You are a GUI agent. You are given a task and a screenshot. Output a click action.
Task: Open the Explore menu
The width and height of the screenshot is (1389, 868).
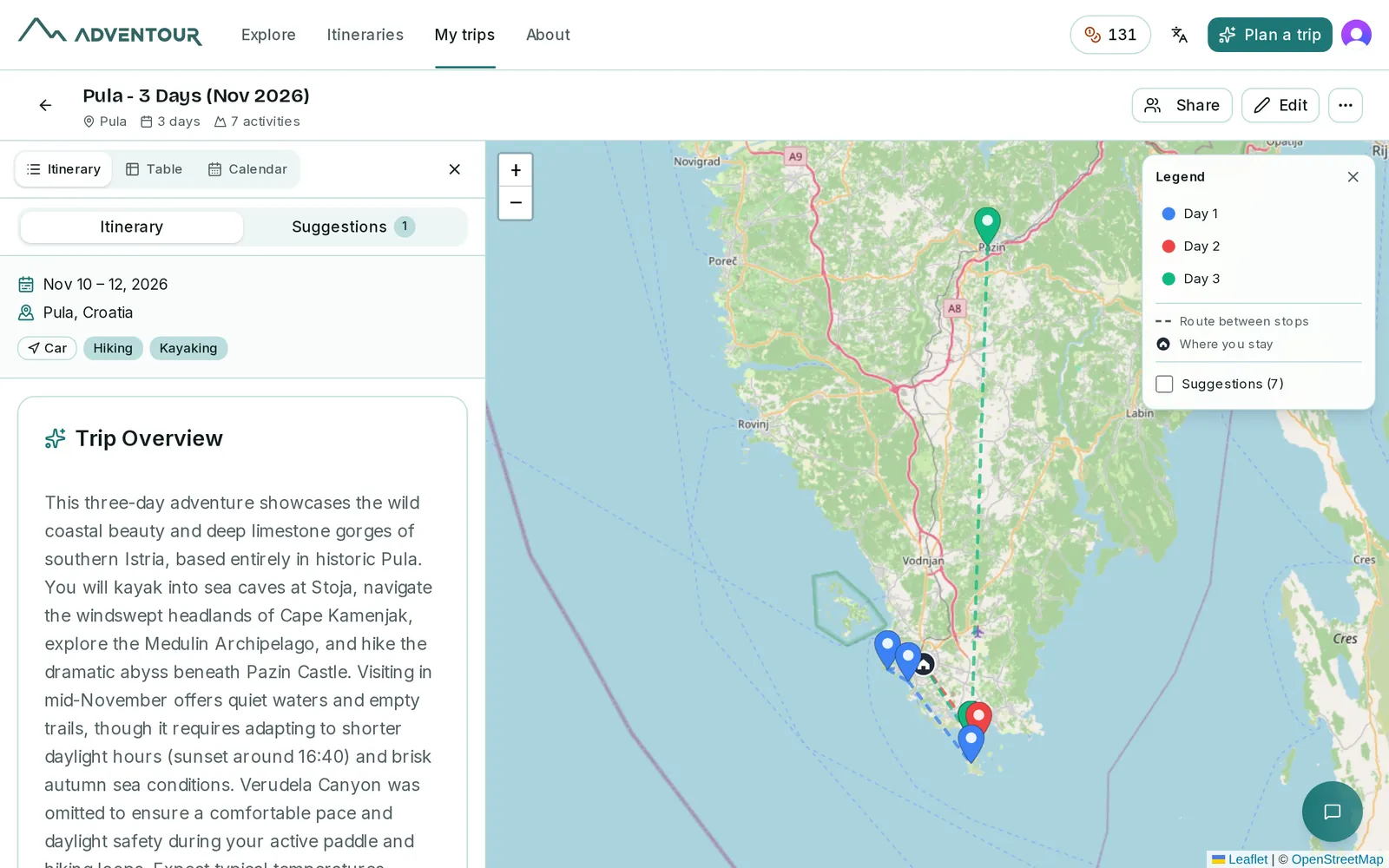pos(268,35)
